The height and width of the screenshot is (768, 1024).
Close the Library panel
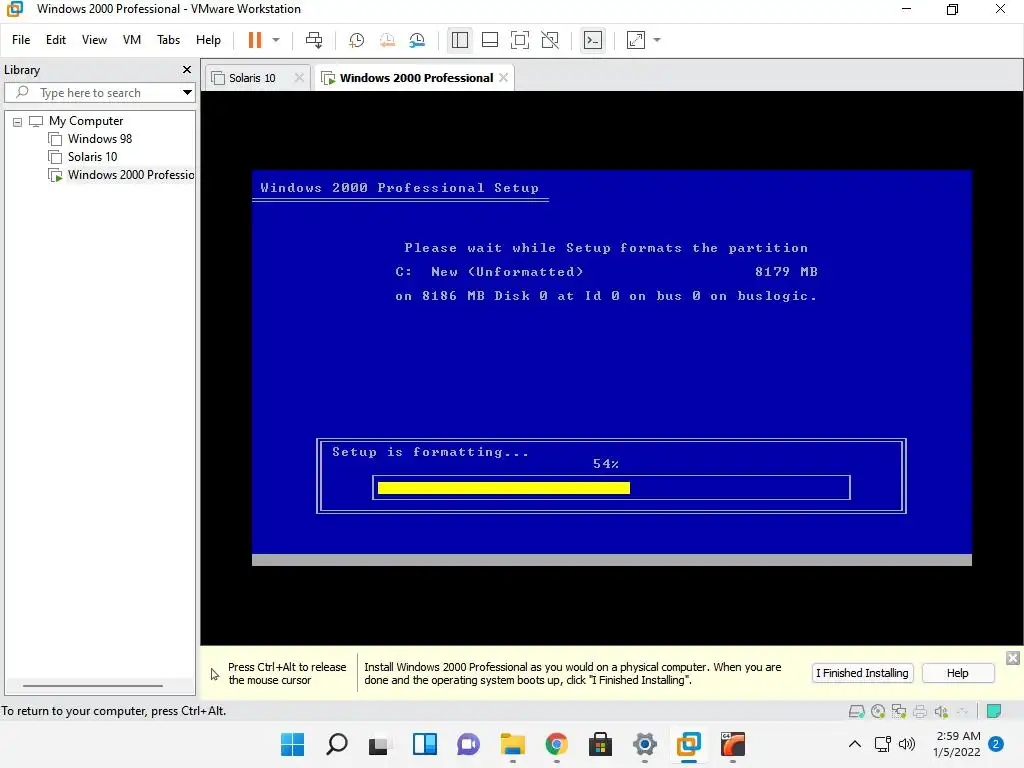pos(187,69)
